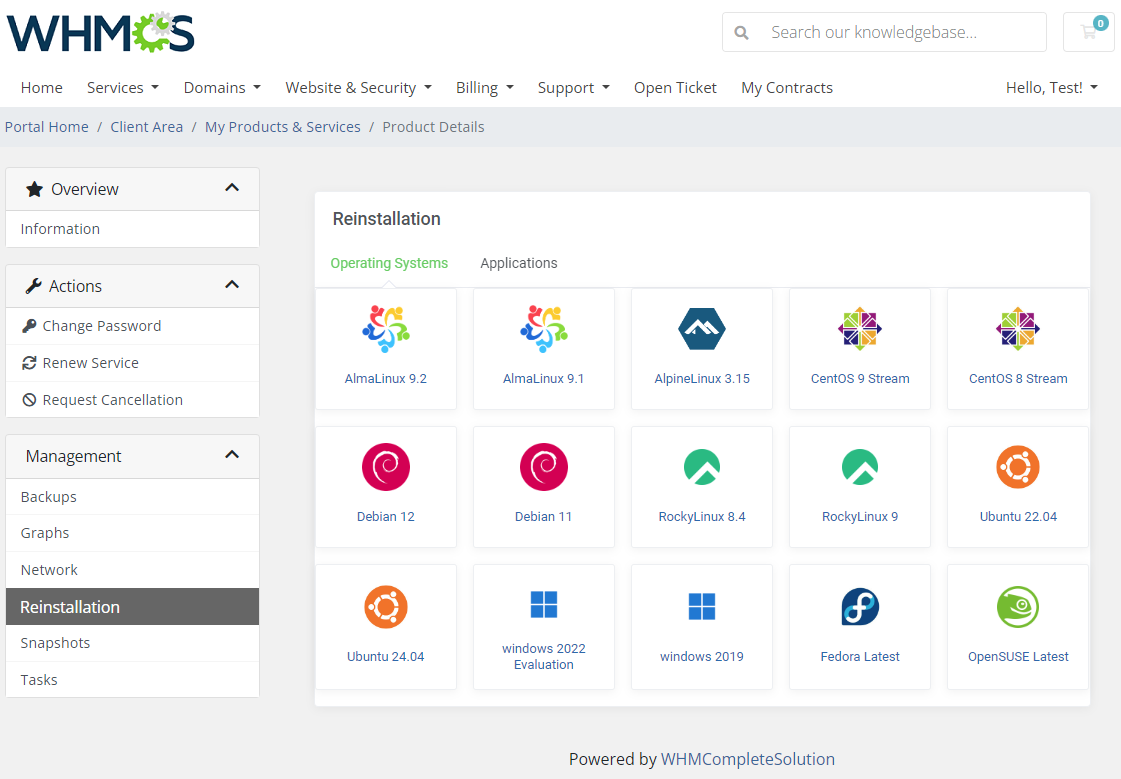
Task: Select the Fedora Latest logo
Action: (860, 607)
